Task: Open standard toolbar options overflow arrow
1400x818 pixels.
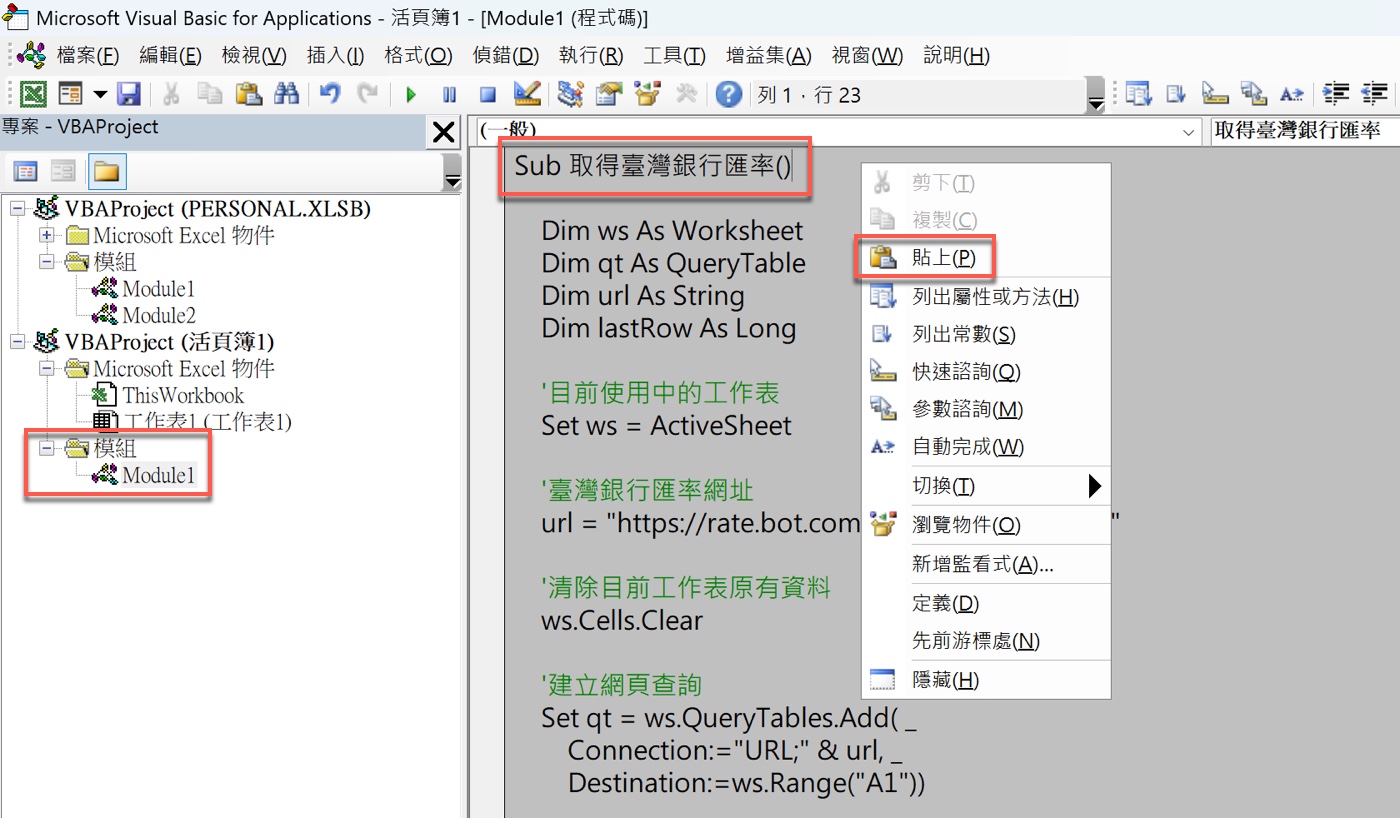Action: tap(1097, 95)
